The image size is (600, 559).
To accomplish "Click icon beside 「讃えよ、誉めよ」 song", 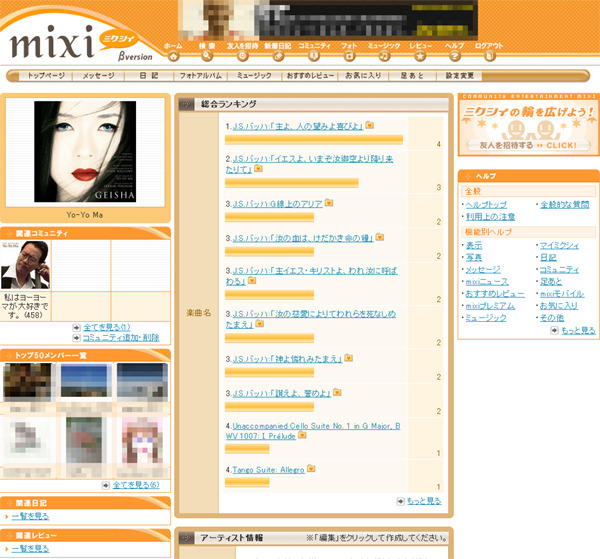I will (337, 392).
